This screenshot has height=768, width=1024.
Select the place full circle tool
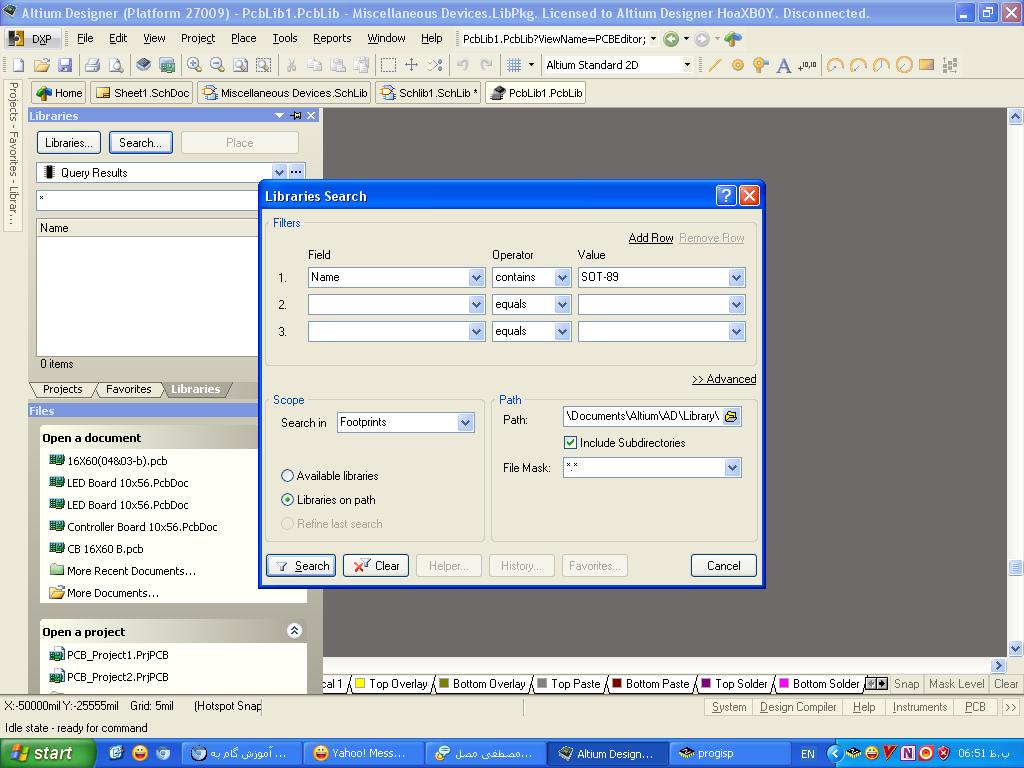click(904, 65)
